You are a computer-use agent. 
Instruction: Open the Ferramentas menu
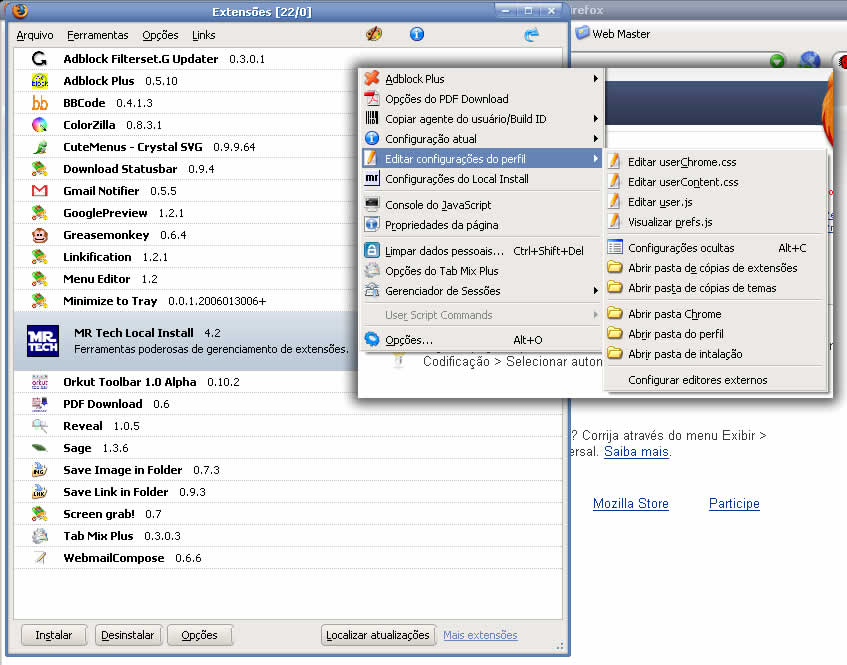(x=98, y=35)
